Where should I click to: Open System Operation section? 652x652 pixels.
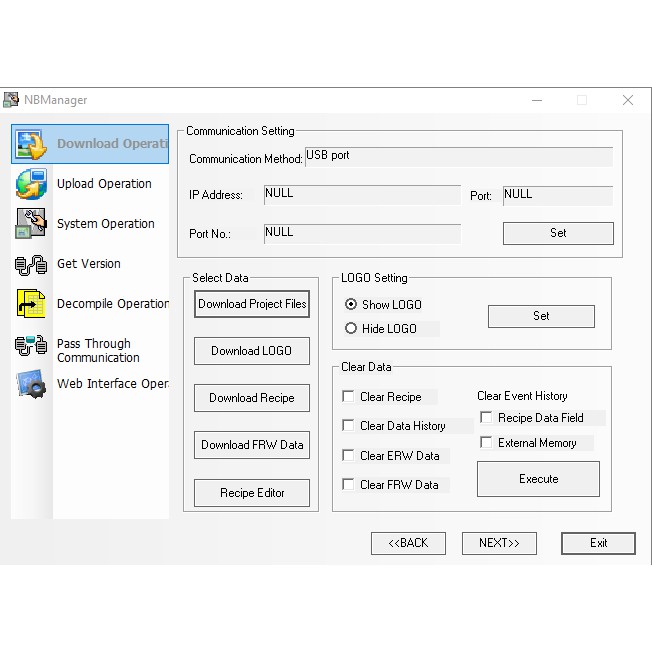[x=106, y=224]
